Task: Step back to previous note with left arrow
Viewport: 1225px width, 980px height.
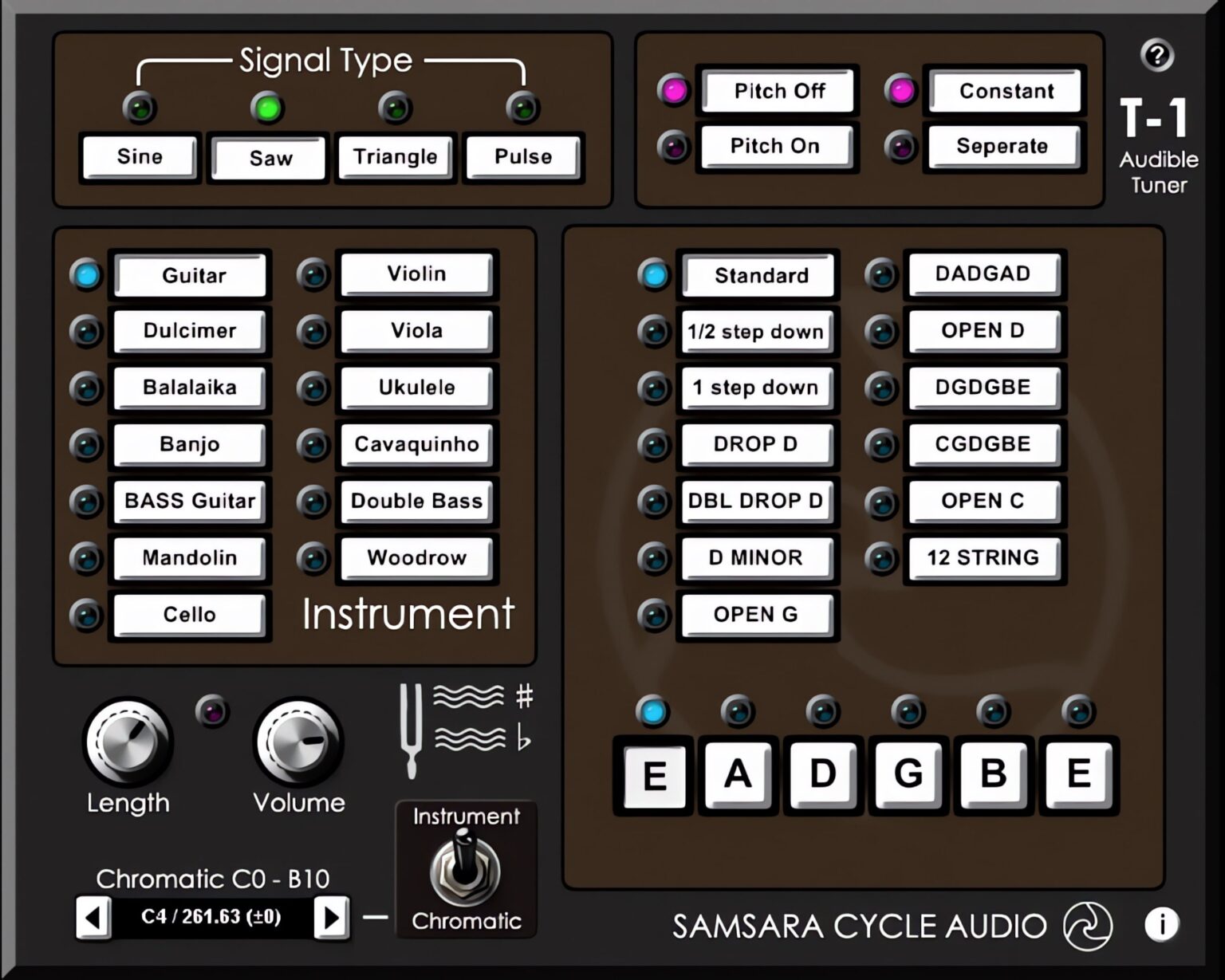Action: tap(96, 917)
